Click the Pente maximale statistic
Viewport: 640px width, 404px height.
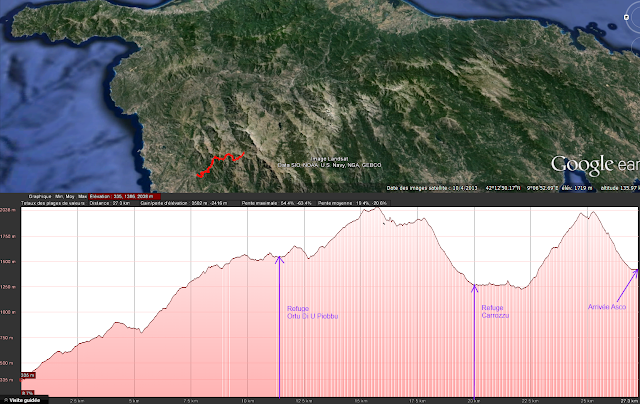coord(276,203)
